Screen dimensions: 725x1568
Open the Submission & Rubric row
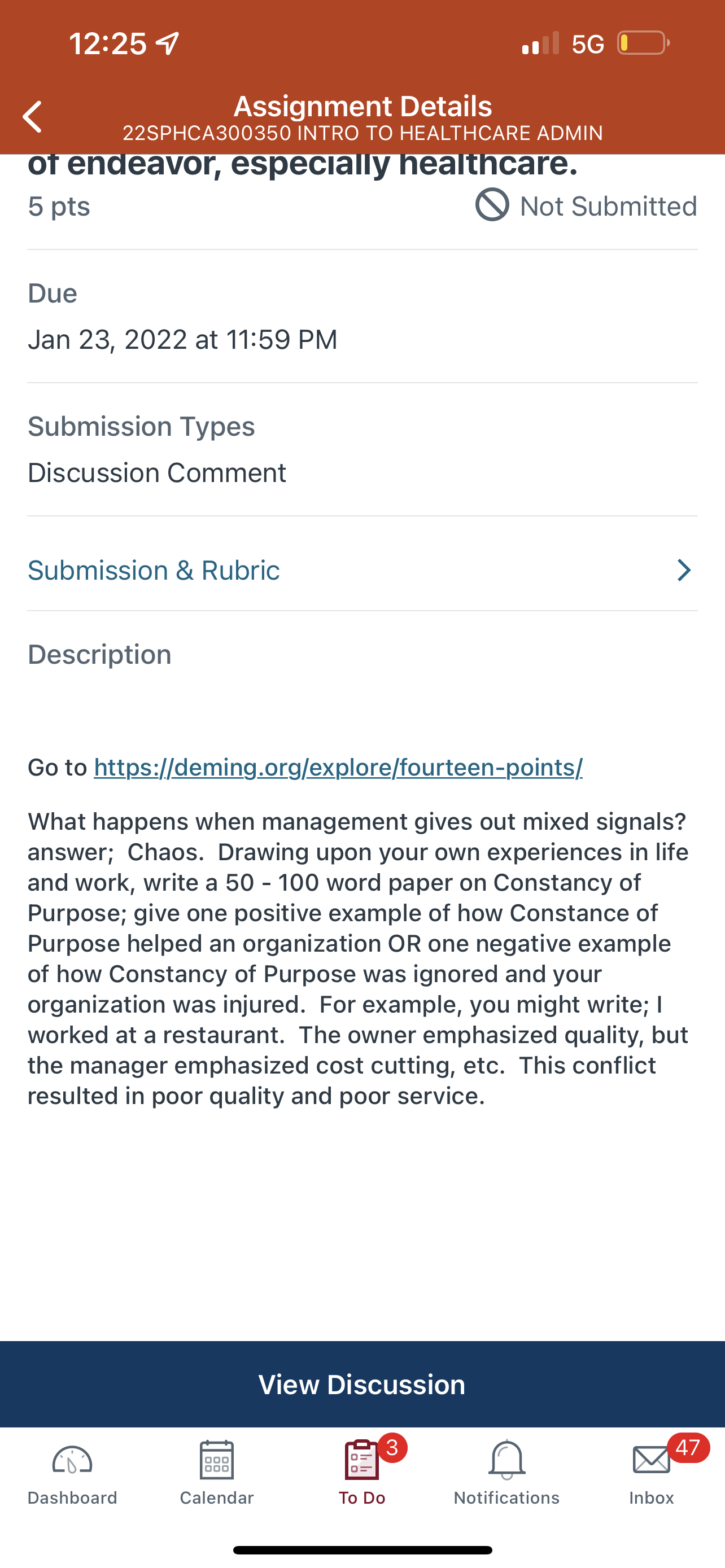(x=362, y=570)
